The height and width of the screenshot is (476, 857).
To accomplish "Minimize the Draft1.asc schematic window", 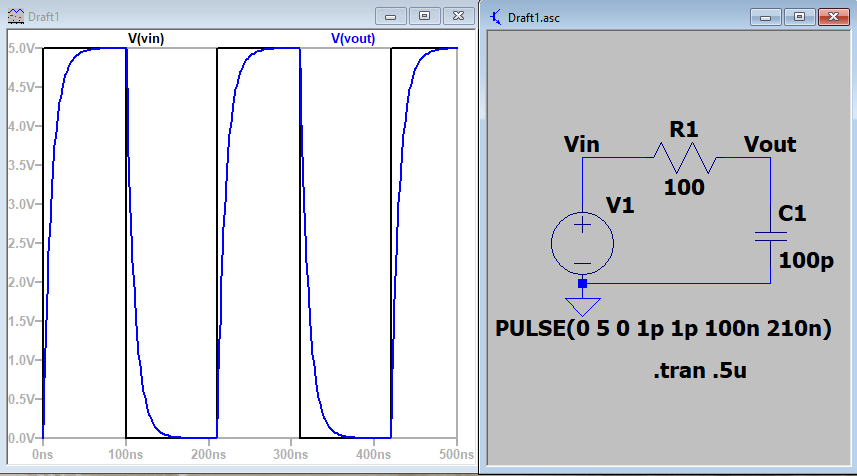I will [x=767, y=16].
